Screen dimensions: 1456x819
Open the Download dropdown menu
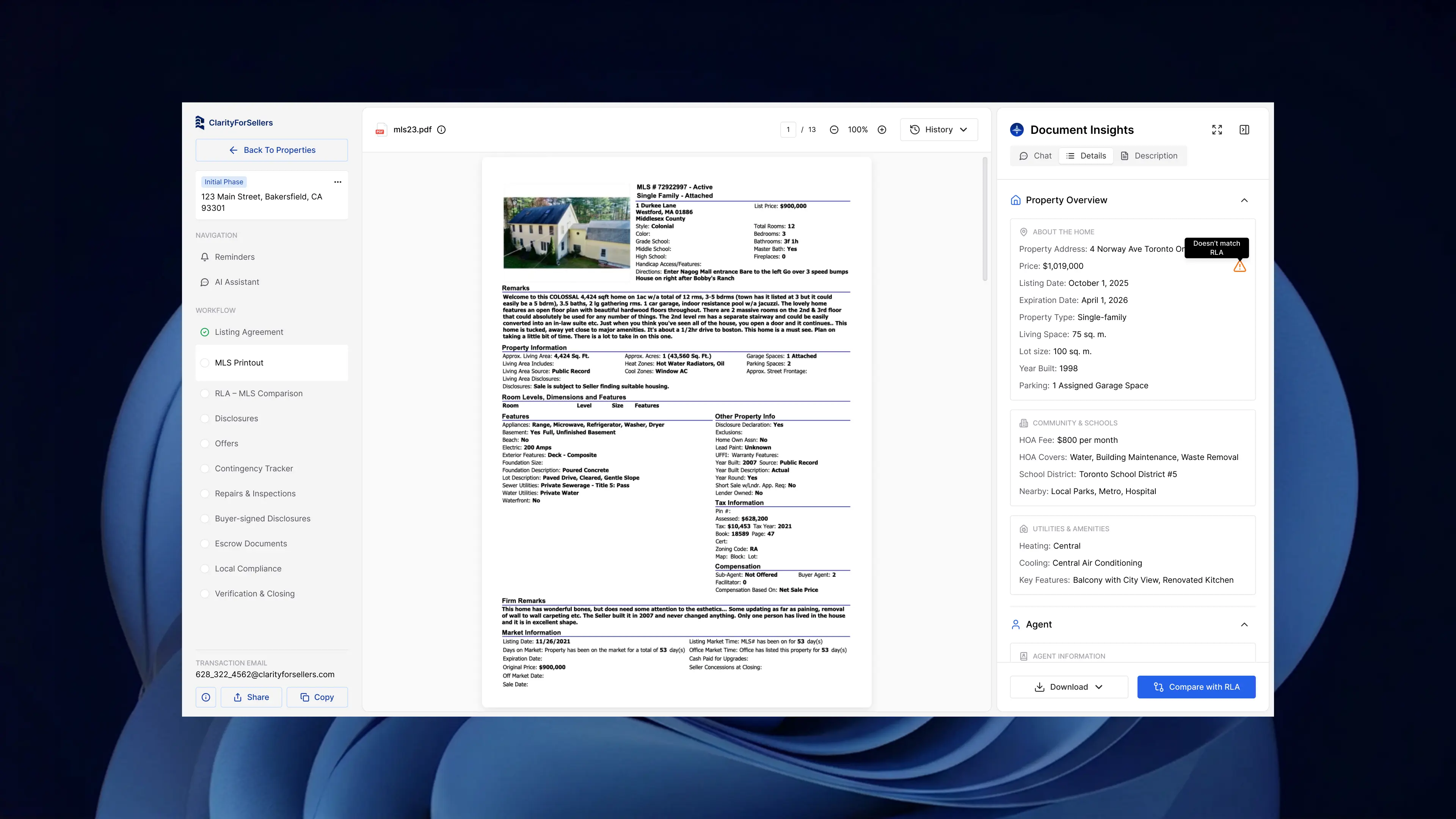pos(1068,687)
